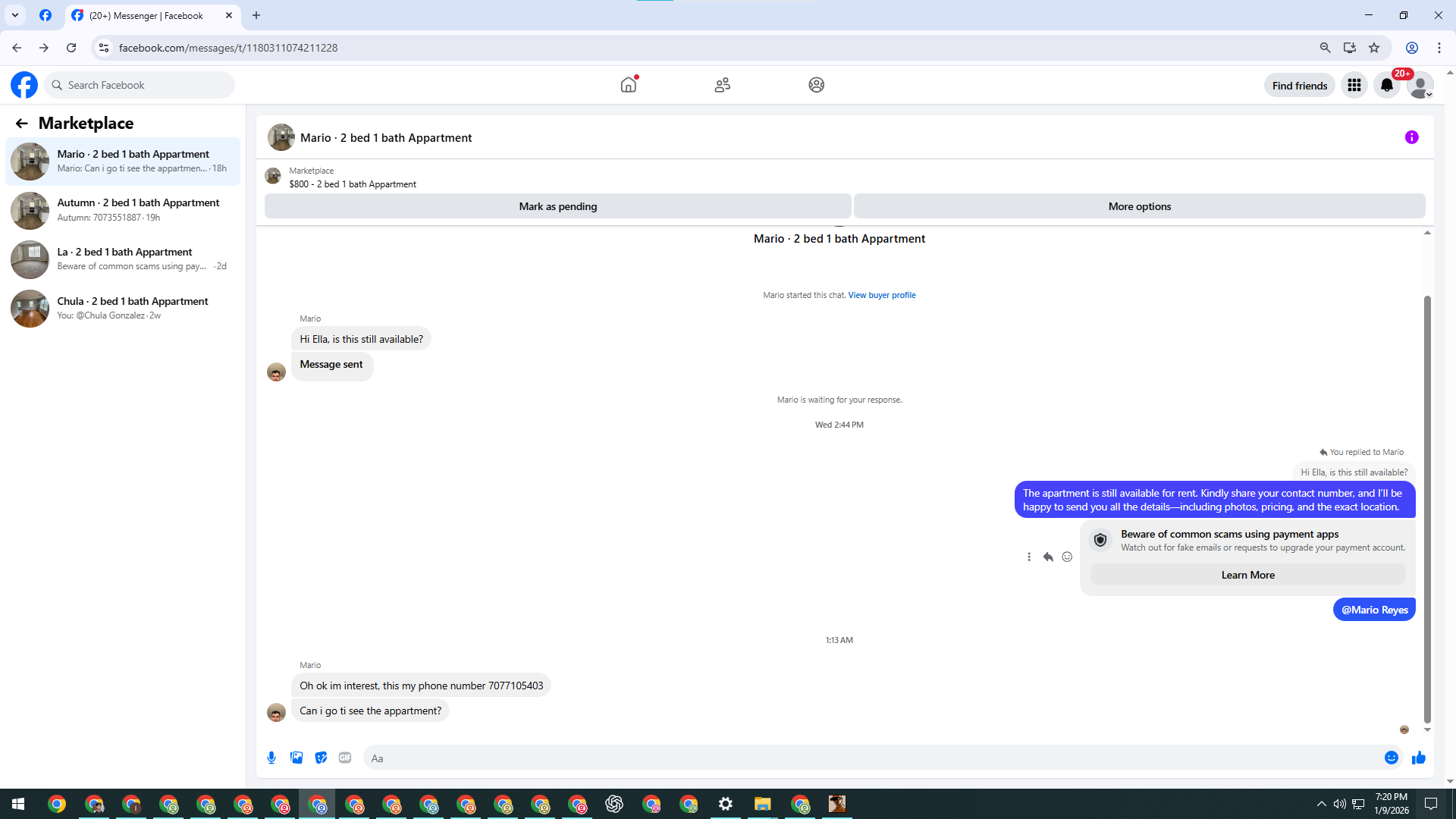
Task: Expand Chrome tab search chevron
Action: click(14, 15)
